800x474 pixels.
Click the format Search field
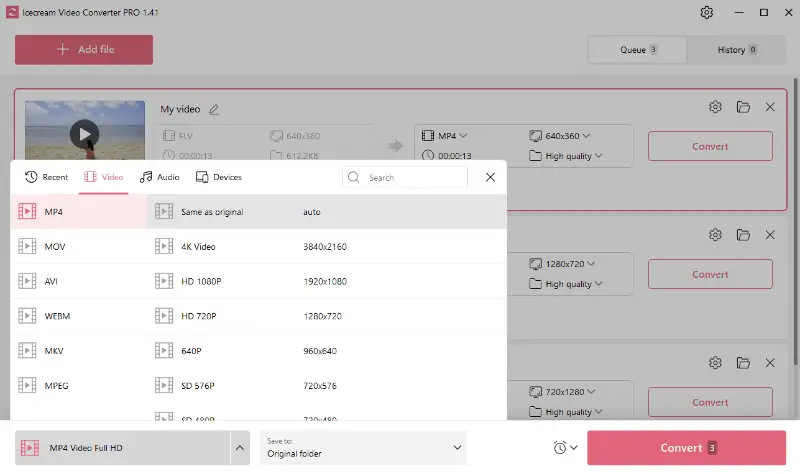[405, 178]
